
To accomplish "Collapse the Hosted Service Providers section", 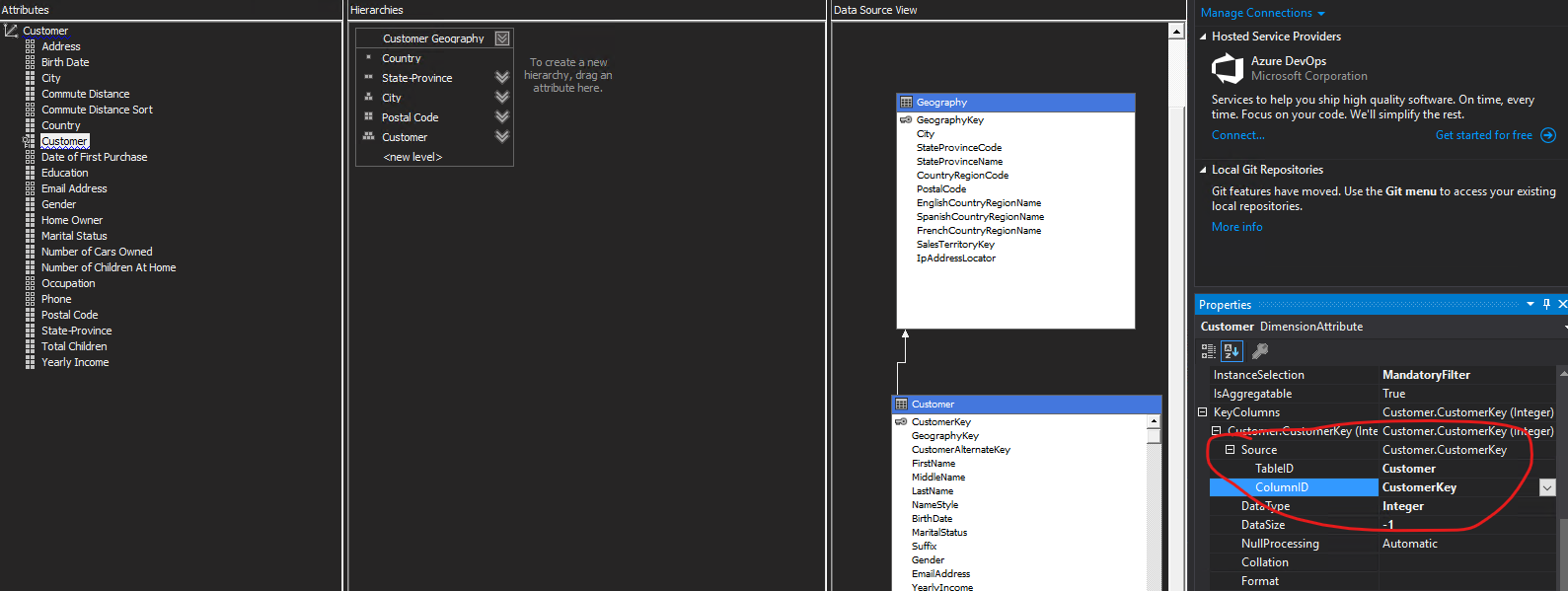I will pyautogui.click(x=1203, y=37).
